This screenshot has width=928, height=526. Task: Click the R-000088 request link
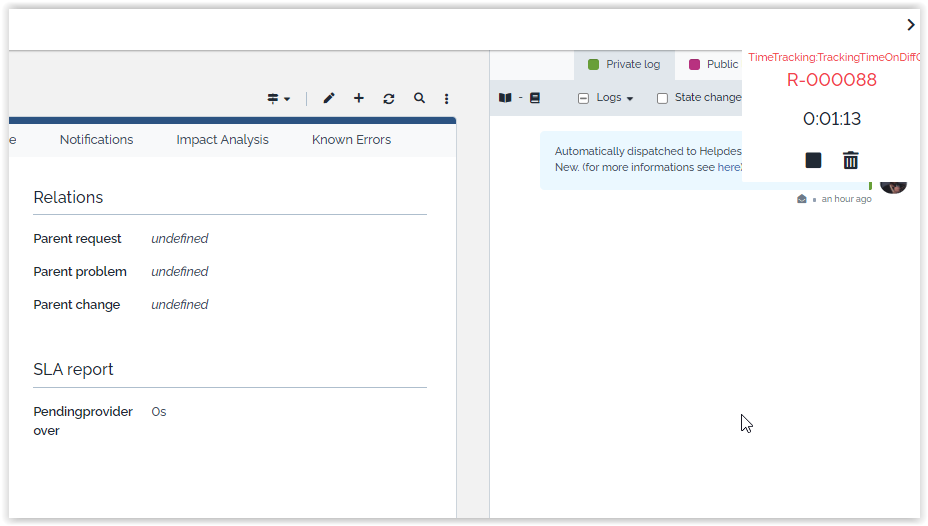(831, 80)
